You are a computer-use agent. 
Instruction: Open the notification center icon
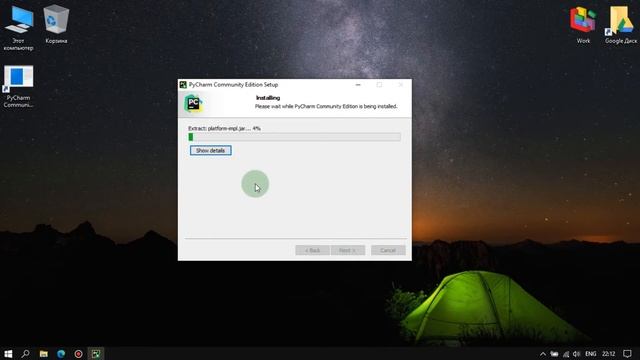[627, 354]
